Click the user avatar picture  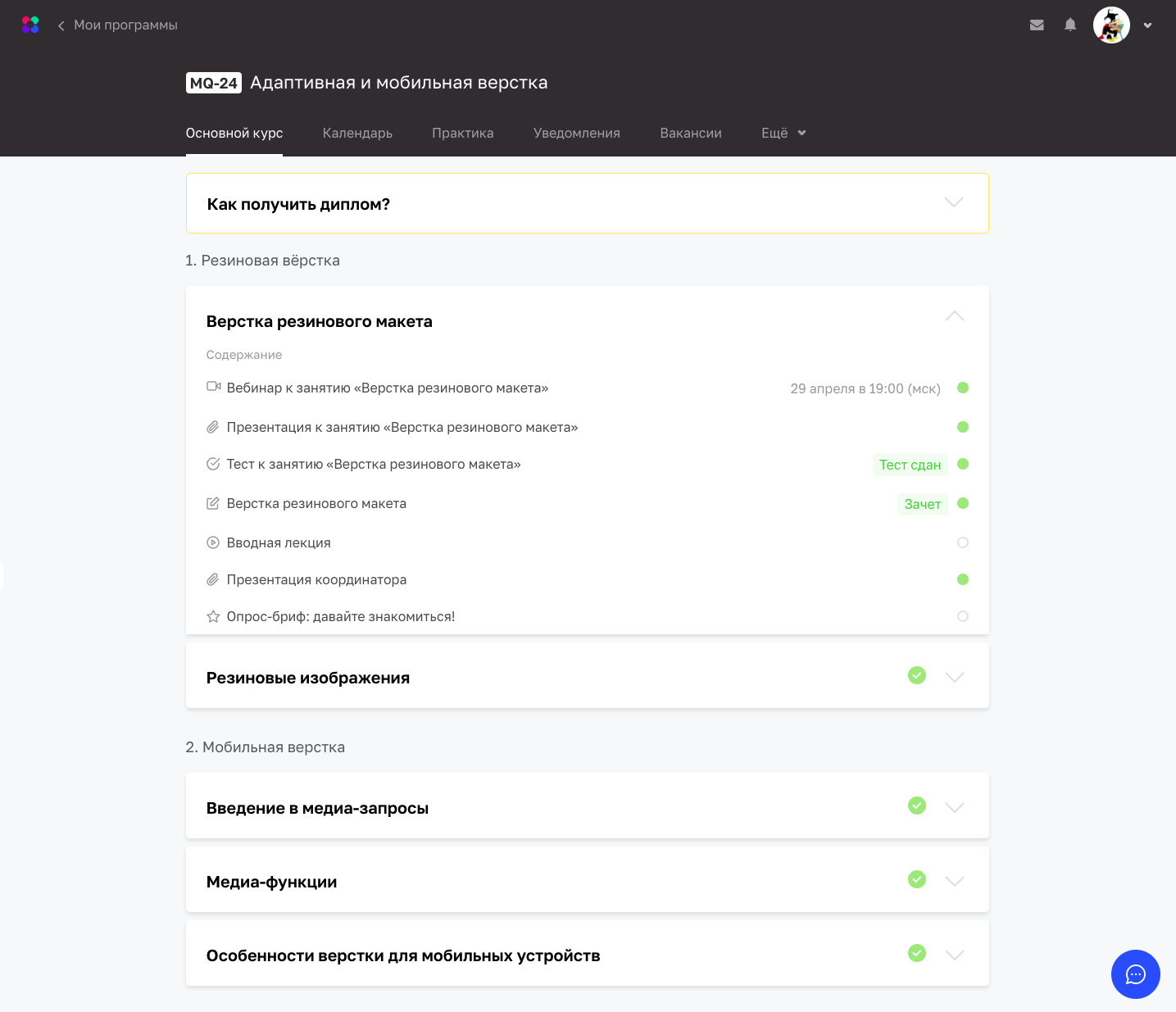coord(1111,25)
